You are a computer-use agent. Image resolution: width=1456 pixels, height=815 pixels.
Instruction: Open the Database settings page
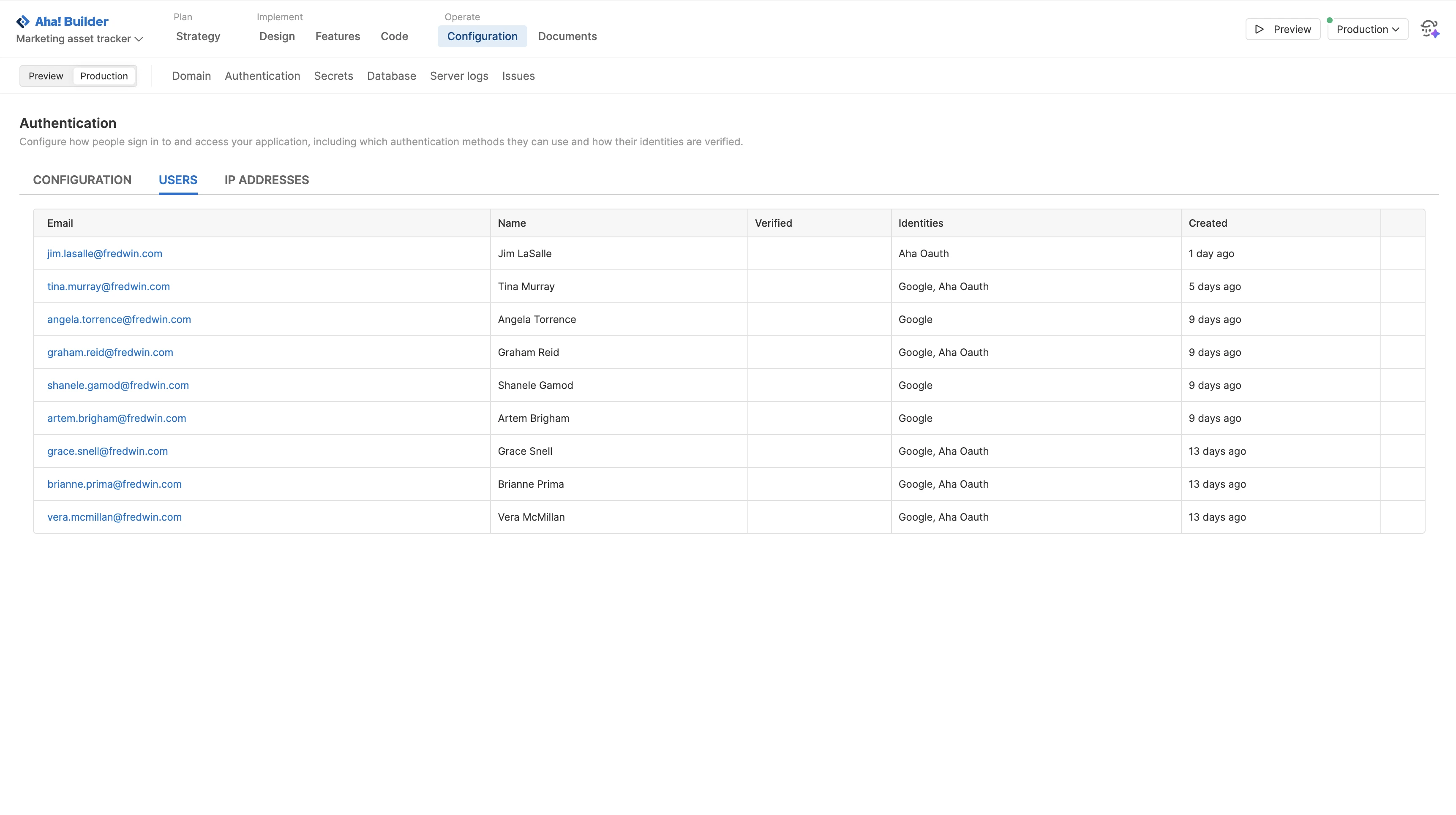[x=391, y=76]
